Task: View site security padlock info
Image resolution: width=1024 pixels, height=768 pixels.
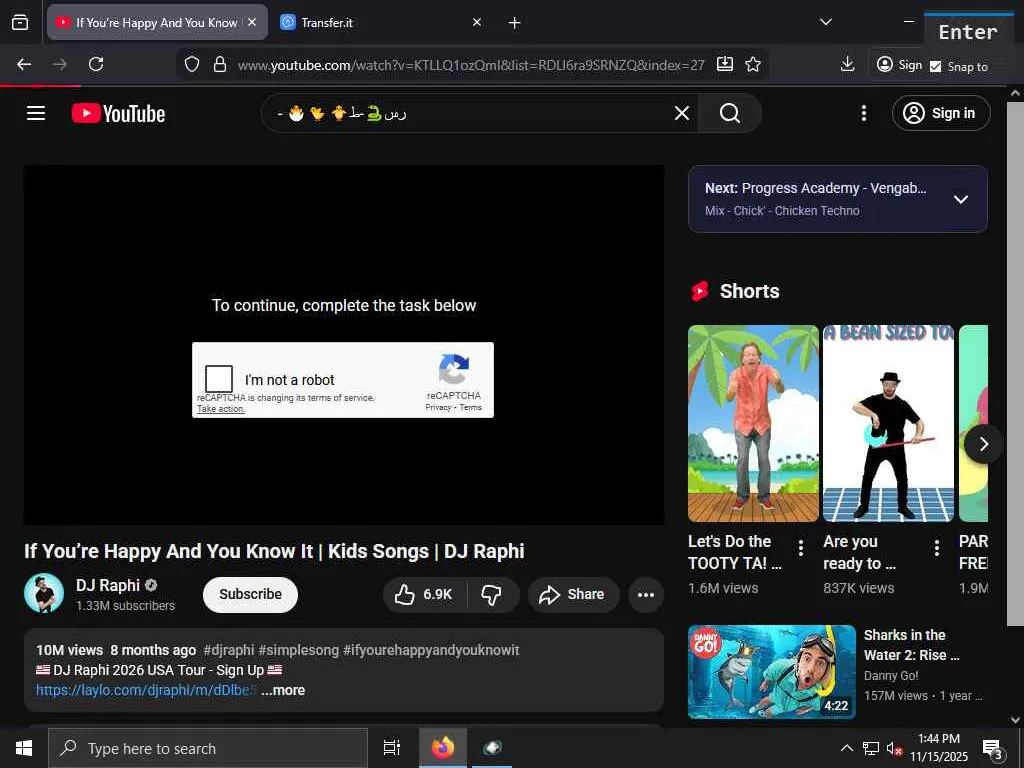Action: [x=220, y=65]
